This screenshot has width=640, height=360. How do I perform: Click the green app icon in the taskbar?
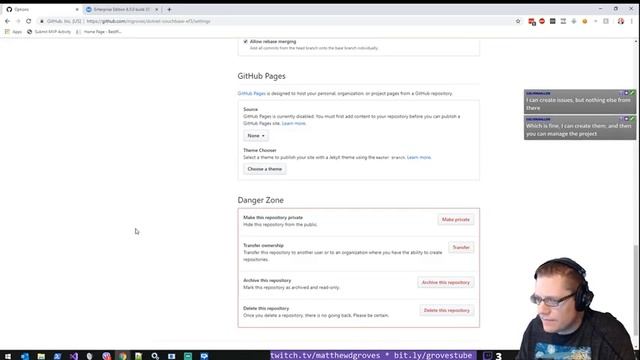pos(188,356)
